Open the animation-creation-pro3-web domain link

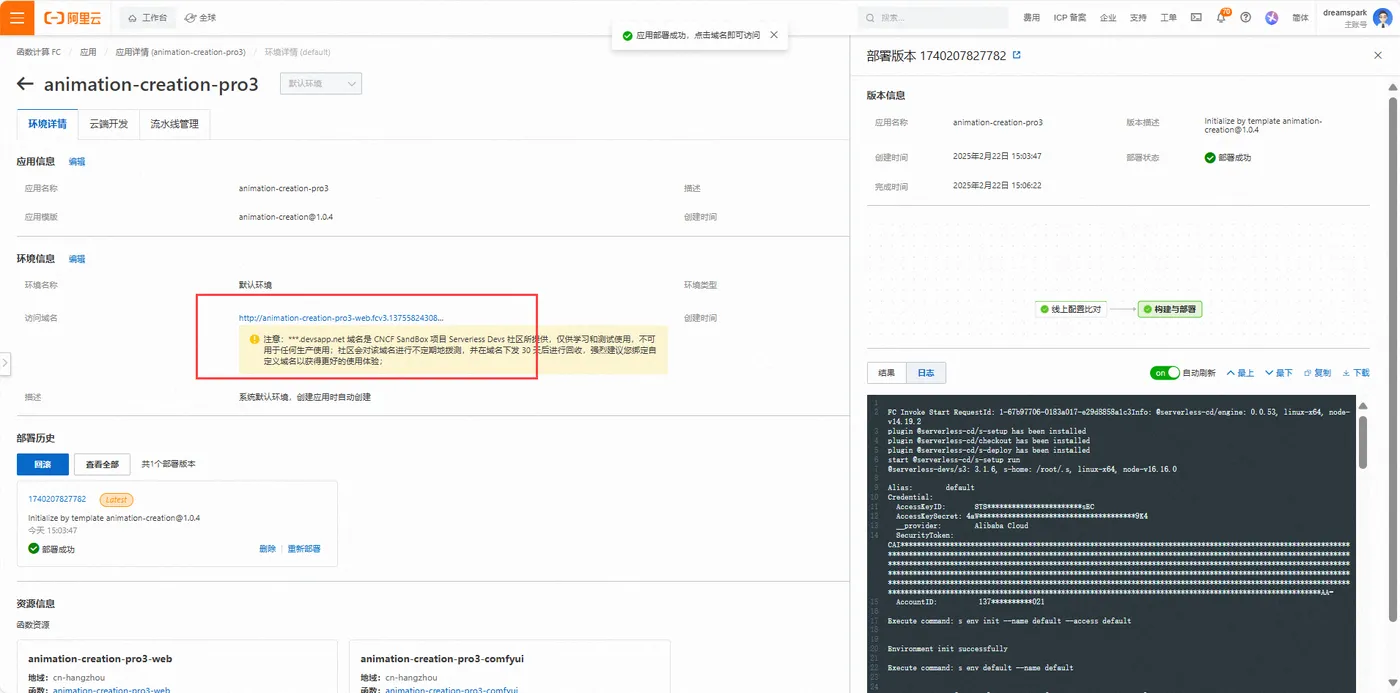pyautogui.click(x=340, y=318)
